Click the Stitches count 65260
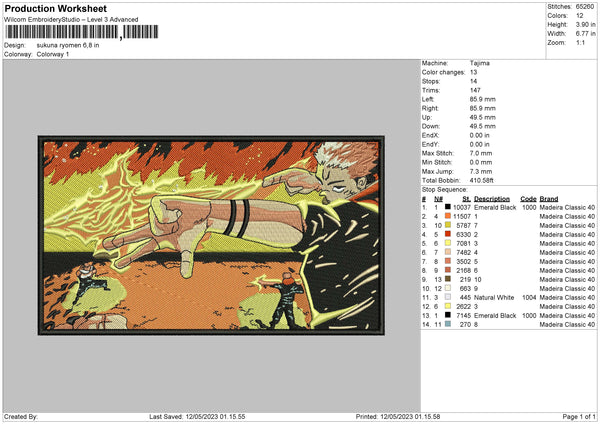This screenshot has height=424, width=600. (x=585, y=7)
